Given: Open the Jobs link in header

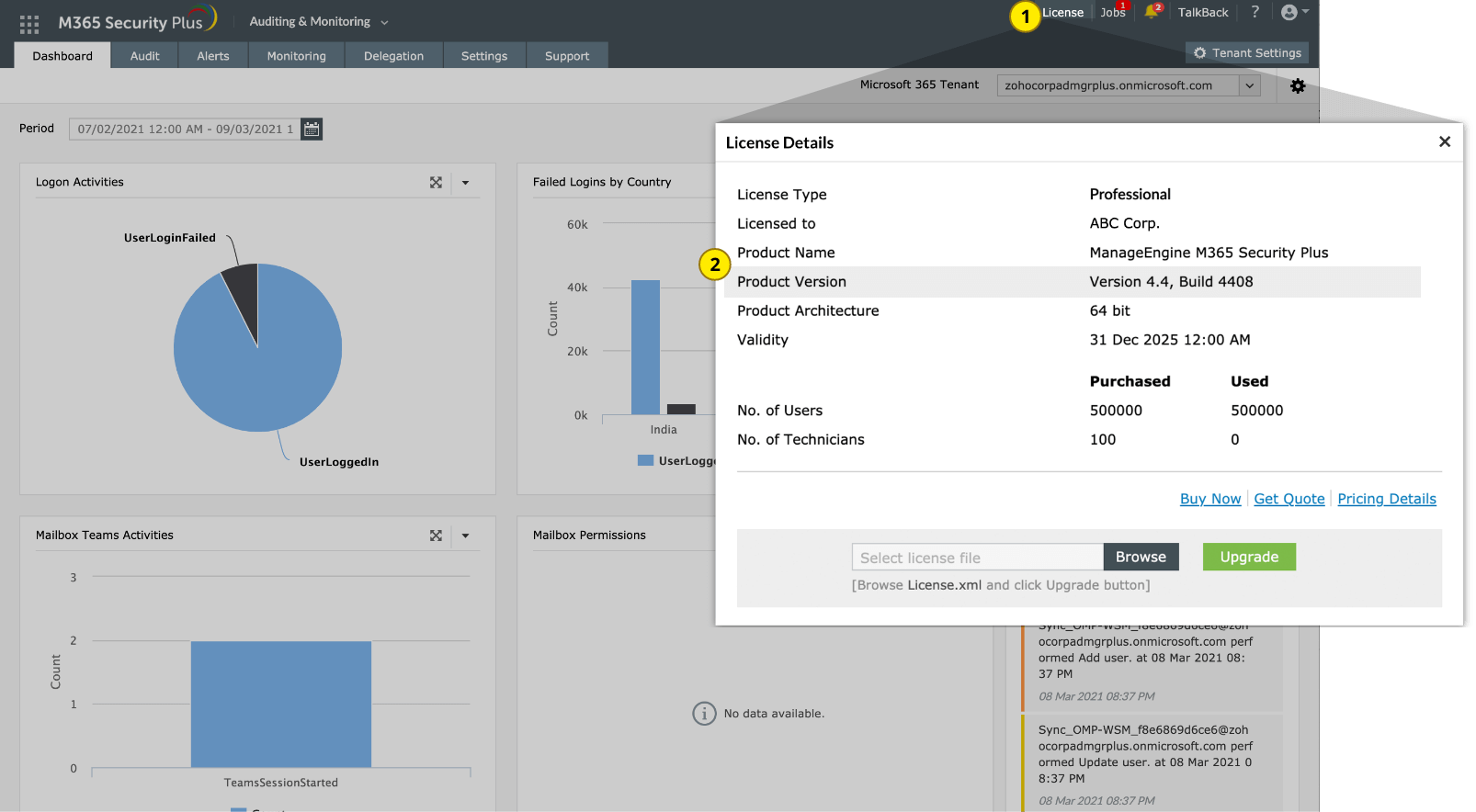Looking at the screenshot, I should point(1113,13).
